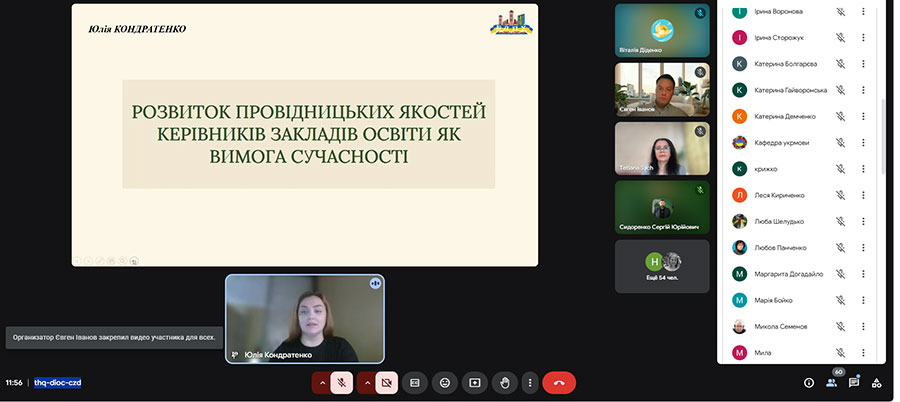
Task: Open the chat messages icon
Action: (854, 382)
